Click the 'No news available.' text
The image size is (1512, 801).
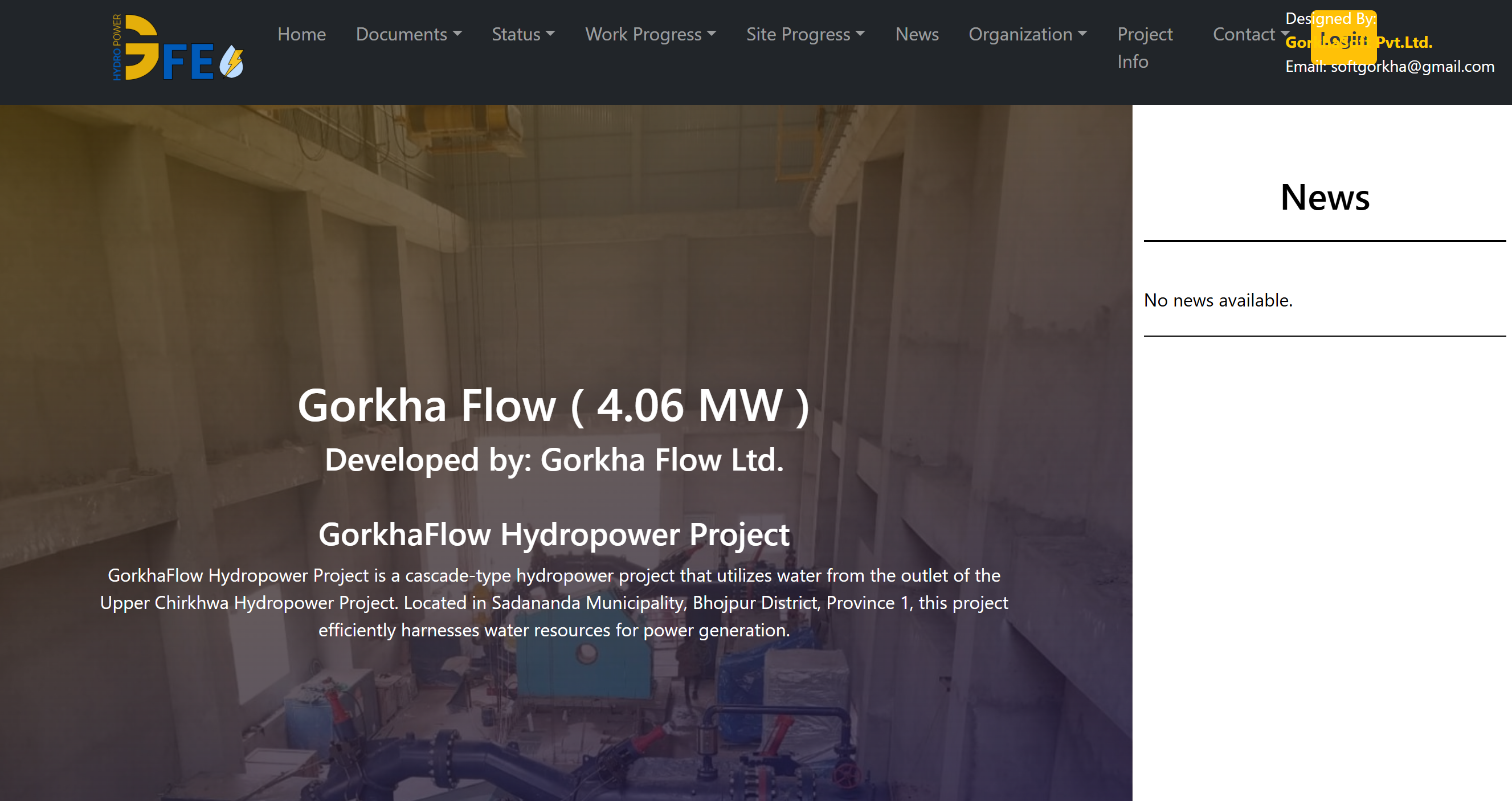[x=1217, y=300]
